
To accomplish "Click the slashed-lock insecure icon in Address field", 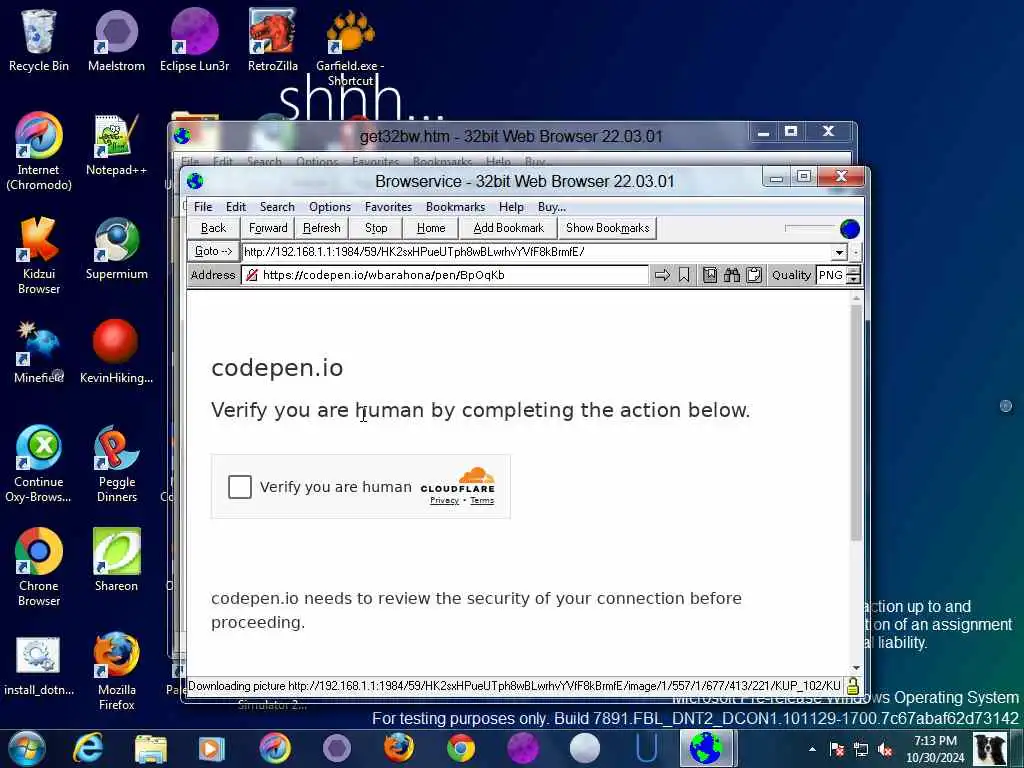I will [x=251, y=275].
